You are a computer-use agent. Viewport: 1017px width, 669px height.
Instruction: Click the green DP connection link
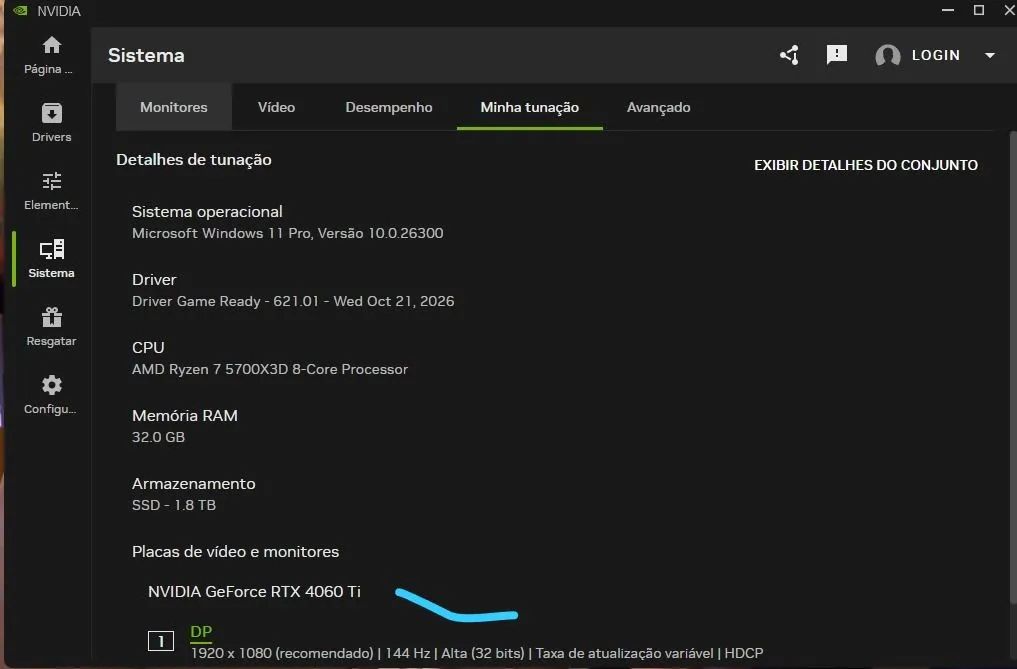pyautogui.click(x=201, y=631)
